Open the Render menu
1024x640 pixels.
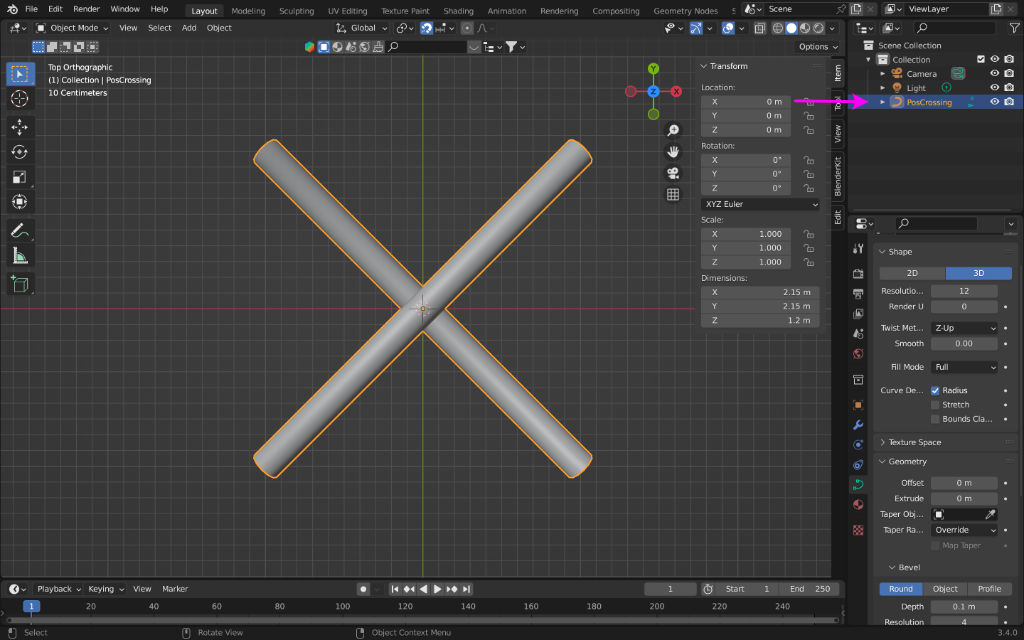(x=87, y=9)
